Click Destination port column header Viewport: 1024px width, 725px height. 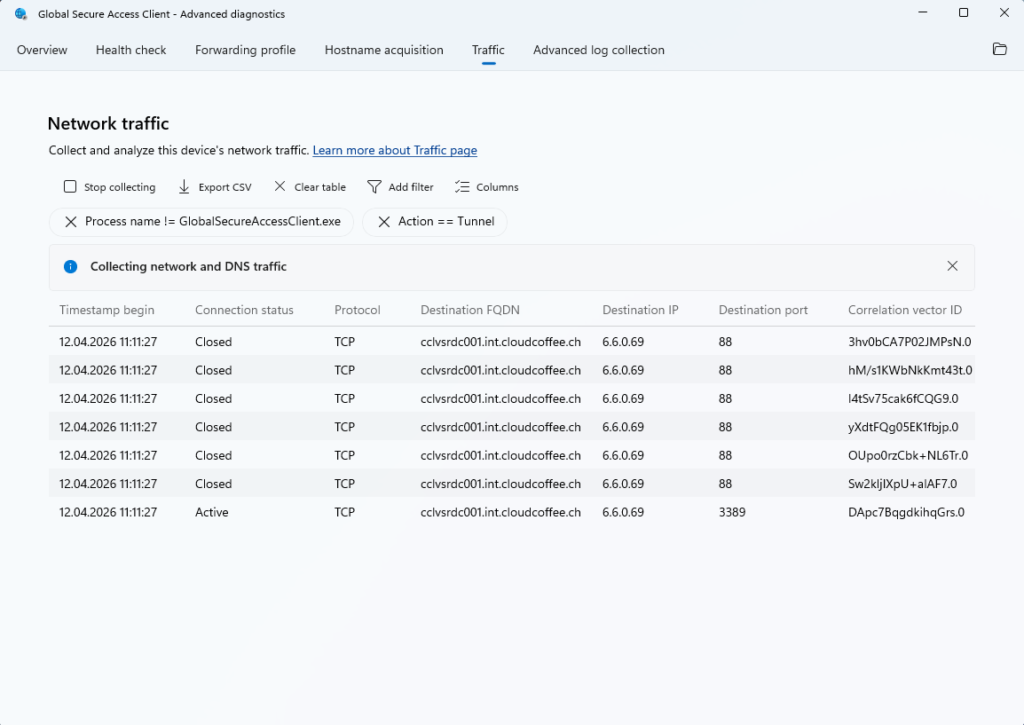point(763,310)
